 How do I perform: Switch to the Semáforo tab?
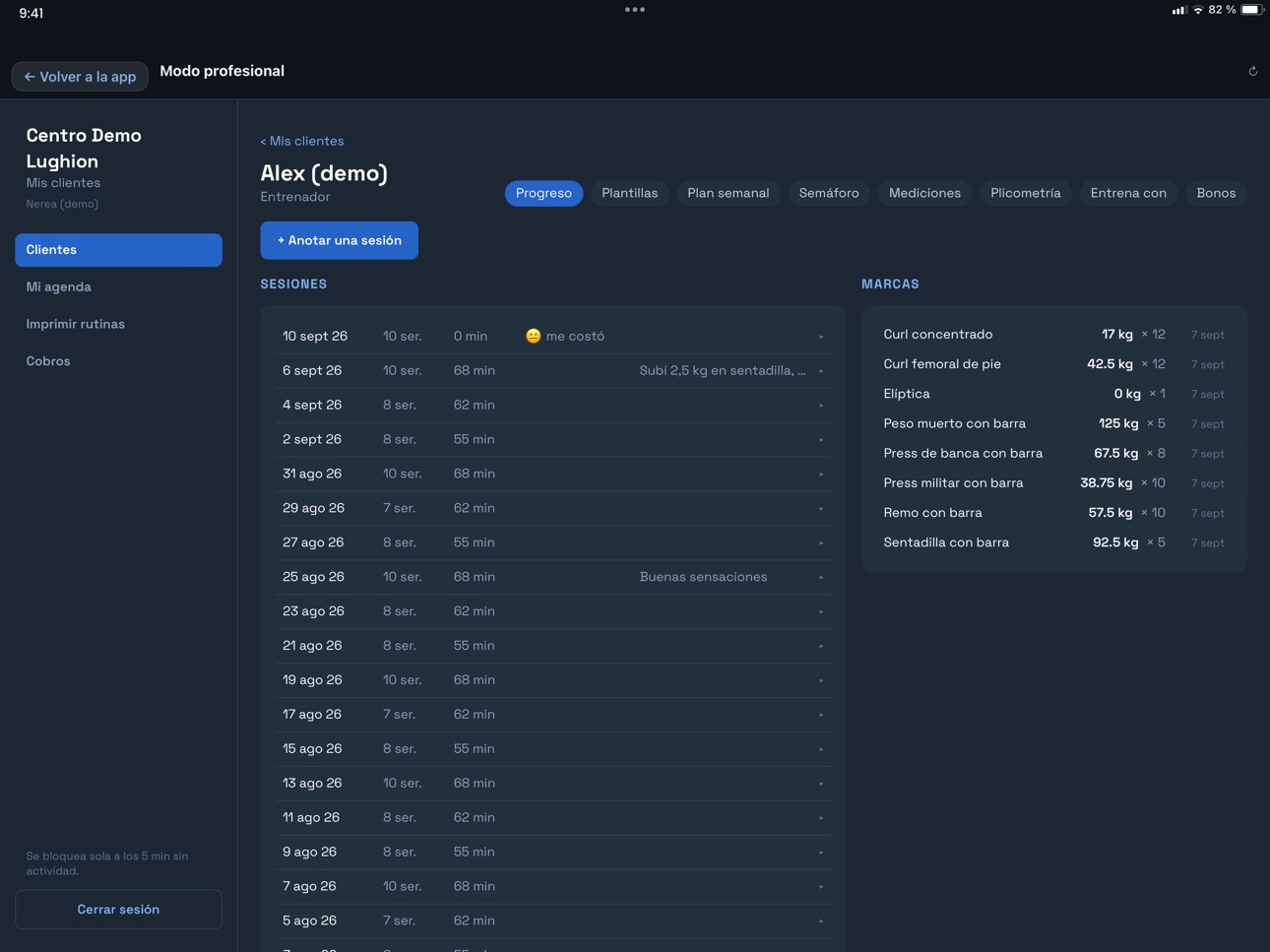829,193
